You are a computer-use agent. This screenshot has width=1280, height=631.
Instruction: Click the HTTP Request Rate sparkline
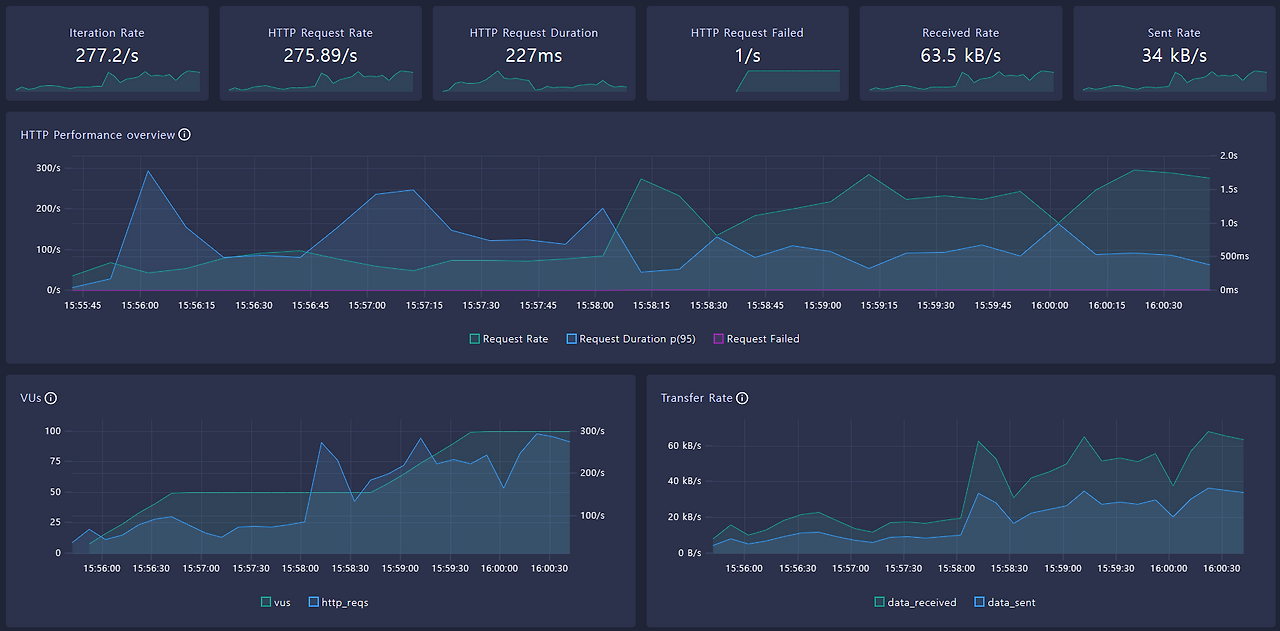pos(321,82)
